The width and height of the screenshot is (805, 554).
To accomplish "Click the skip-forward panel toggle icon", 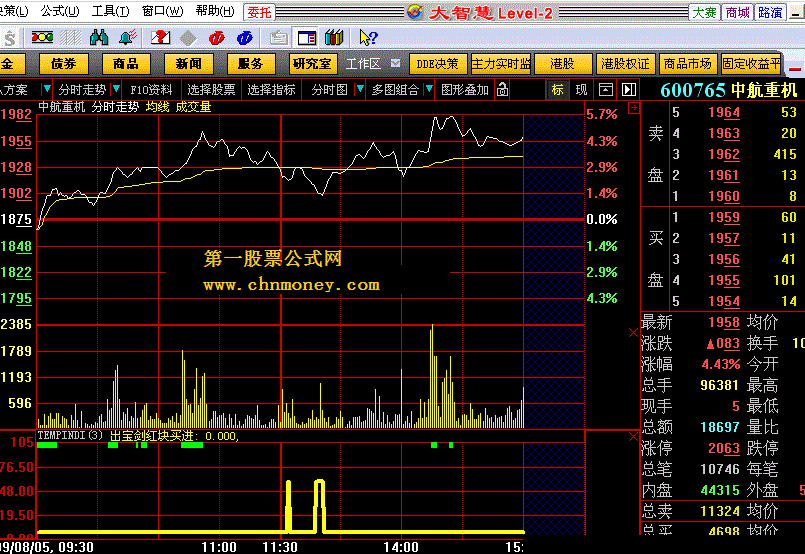I will tap(629, 90).
